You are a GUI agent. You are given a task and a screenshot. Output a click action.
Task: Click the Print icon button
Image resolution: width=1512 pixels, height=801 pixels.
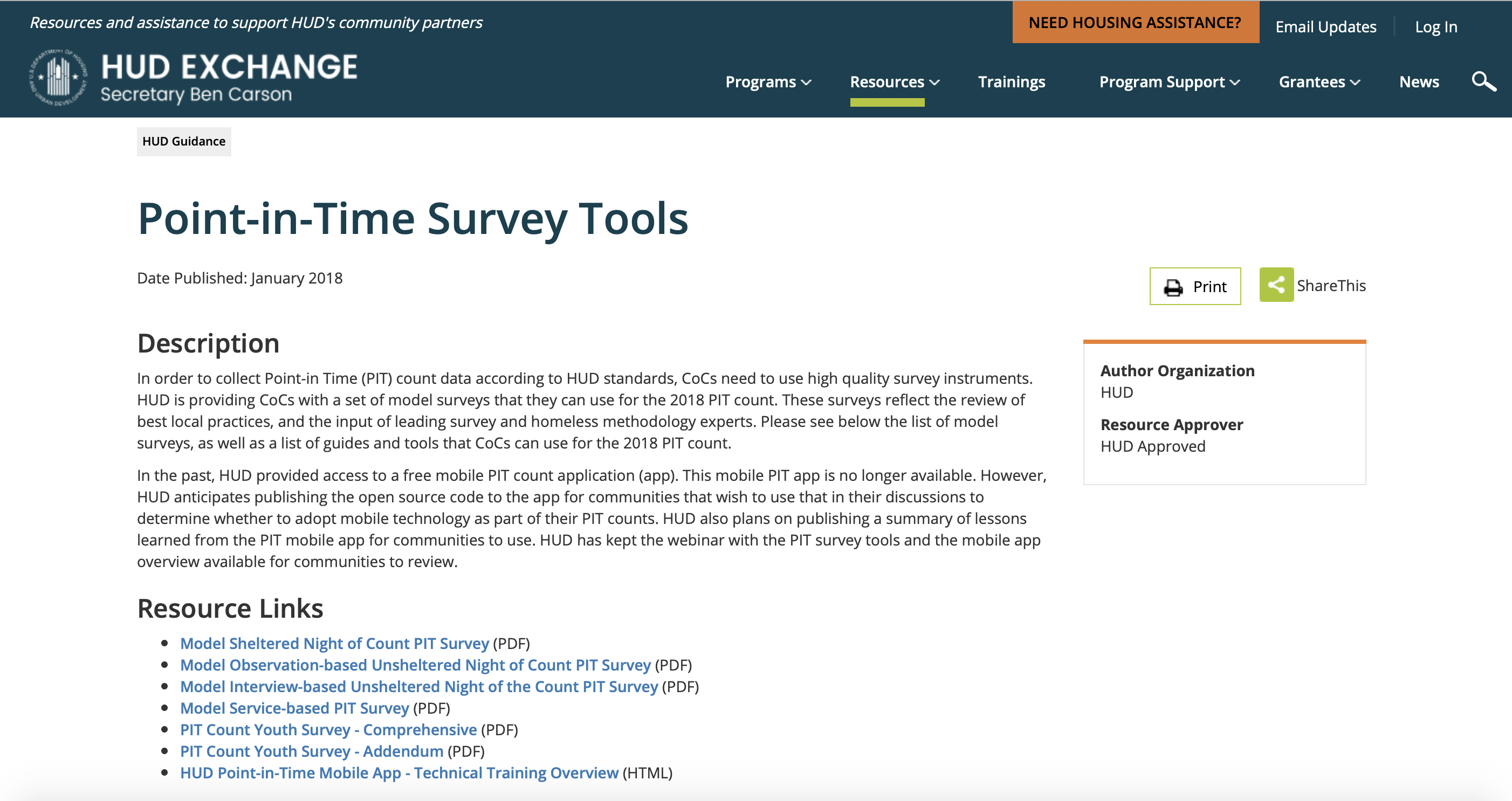(1195, 286)
